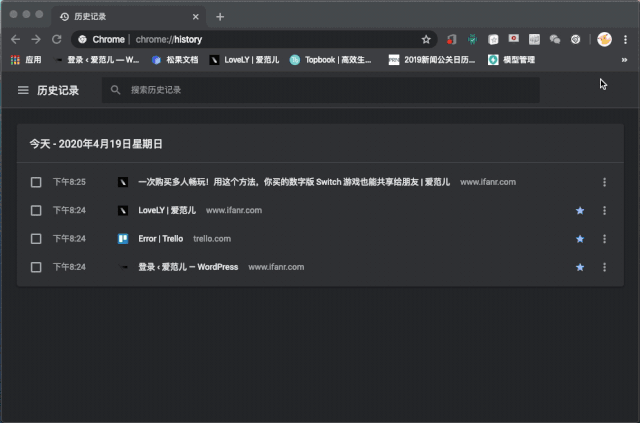Image resolution: width=640 pixels, height=423 pixels.
Task: Click the red Office extension icon
Action: (451, 39)
